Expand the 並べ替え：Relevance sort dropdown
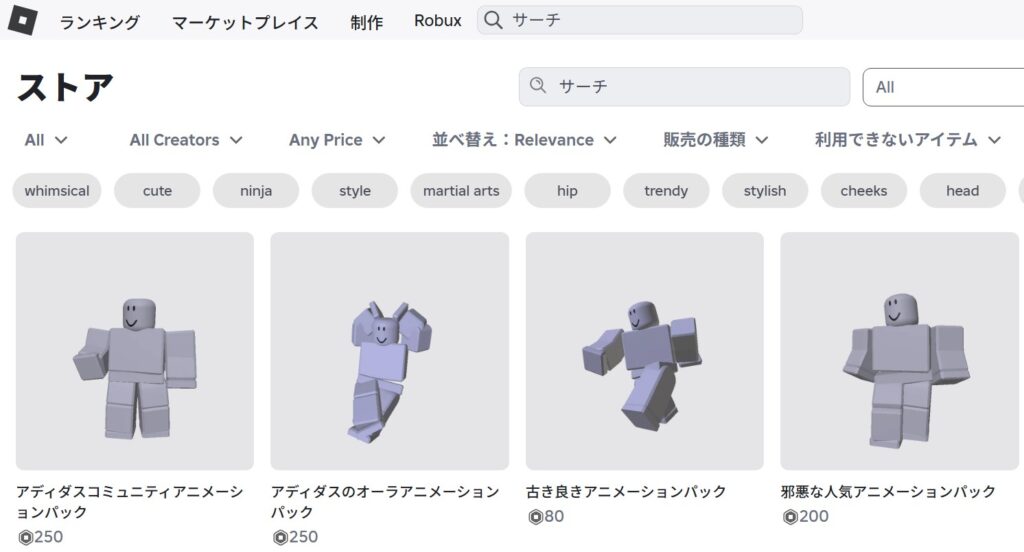The image size is (1024, 552). point(524,140)
